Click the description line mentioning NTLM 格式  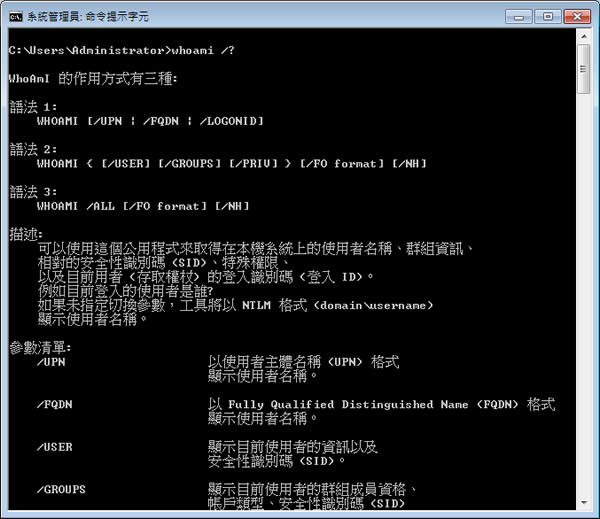click(235, 305)
